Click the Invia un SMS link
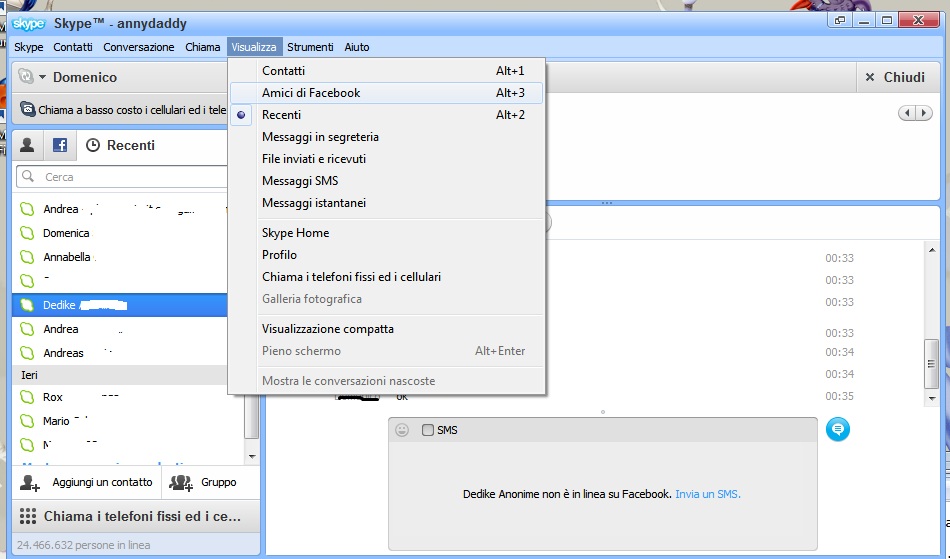Viewport: 950px width, 559px height. (708, 494)
